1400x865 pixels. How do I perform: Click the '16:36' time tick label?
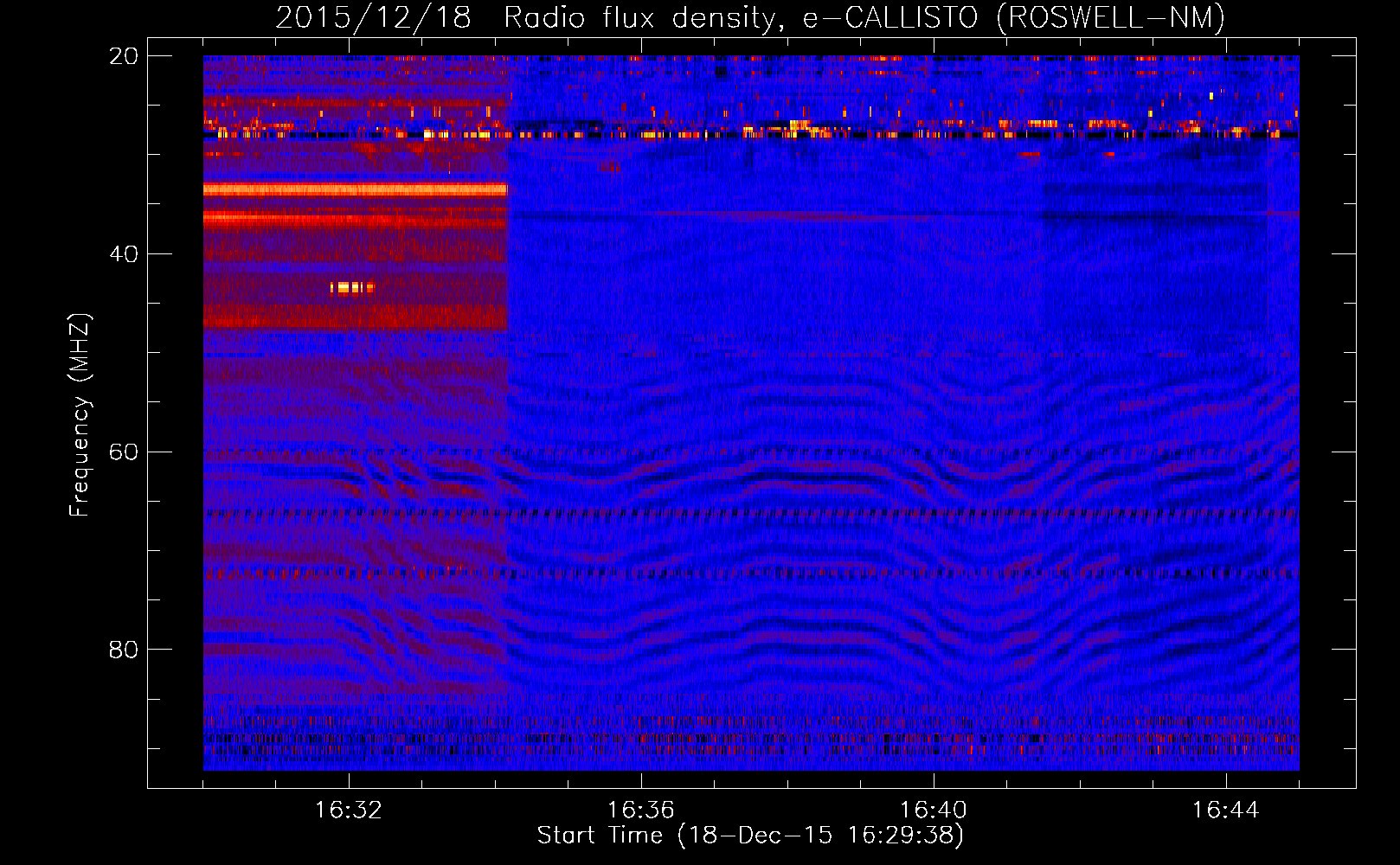click(x=641, y=810)
